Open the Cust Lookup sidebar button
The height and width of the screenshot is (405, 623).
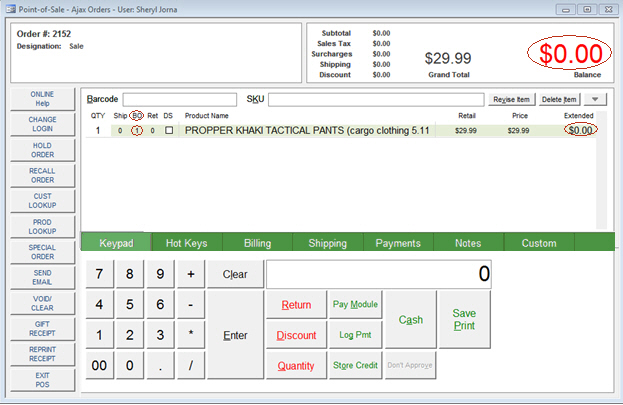pos(42,201)
